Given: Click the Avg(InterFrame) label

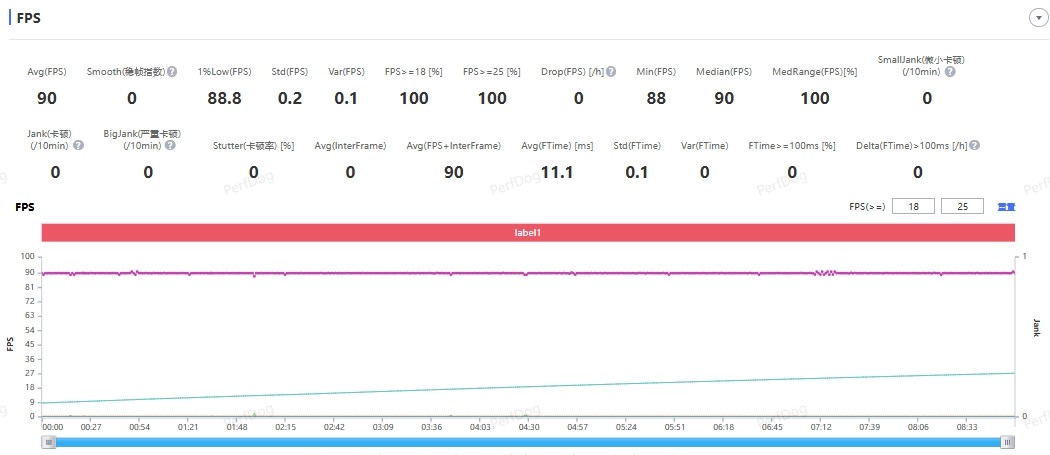Looking at the screenshot, I should click(x=350, y=146).
